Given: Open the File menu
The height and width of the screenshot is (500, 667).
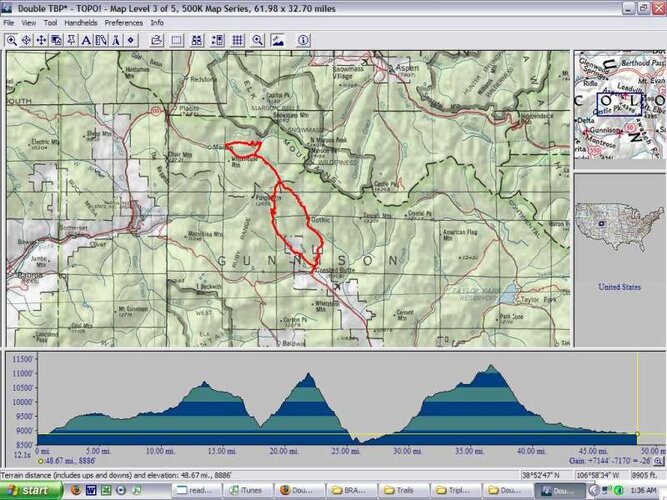Looking at the screenshot, I should point(9,23).
